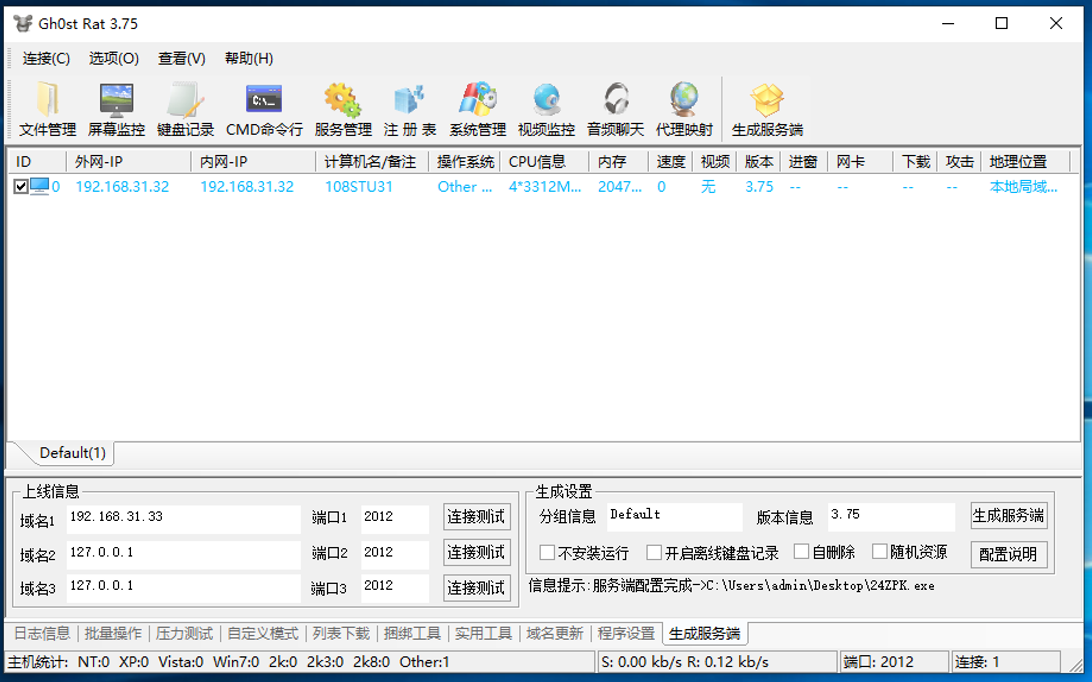Open the 查看(V) menu
Viewport: 1092px width, 682px height.
click(x=181, y=59)
